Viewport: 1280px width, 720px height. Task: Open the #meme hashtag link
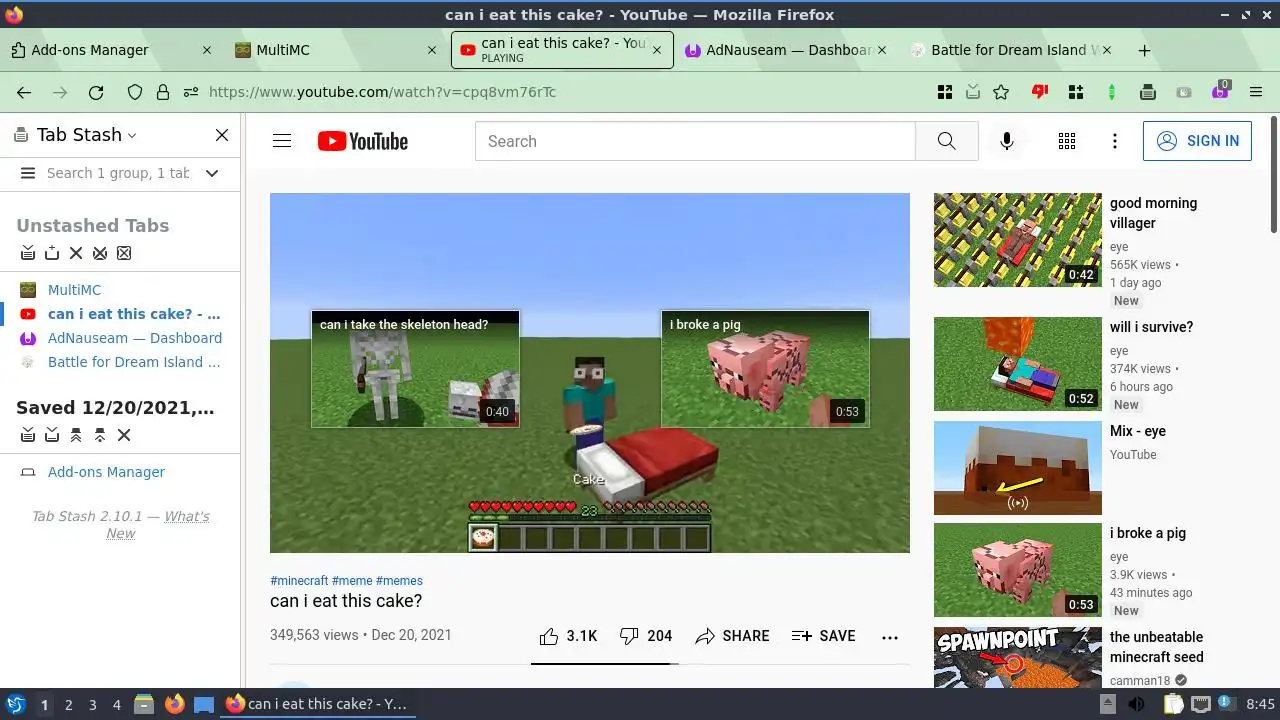point(352,581)
